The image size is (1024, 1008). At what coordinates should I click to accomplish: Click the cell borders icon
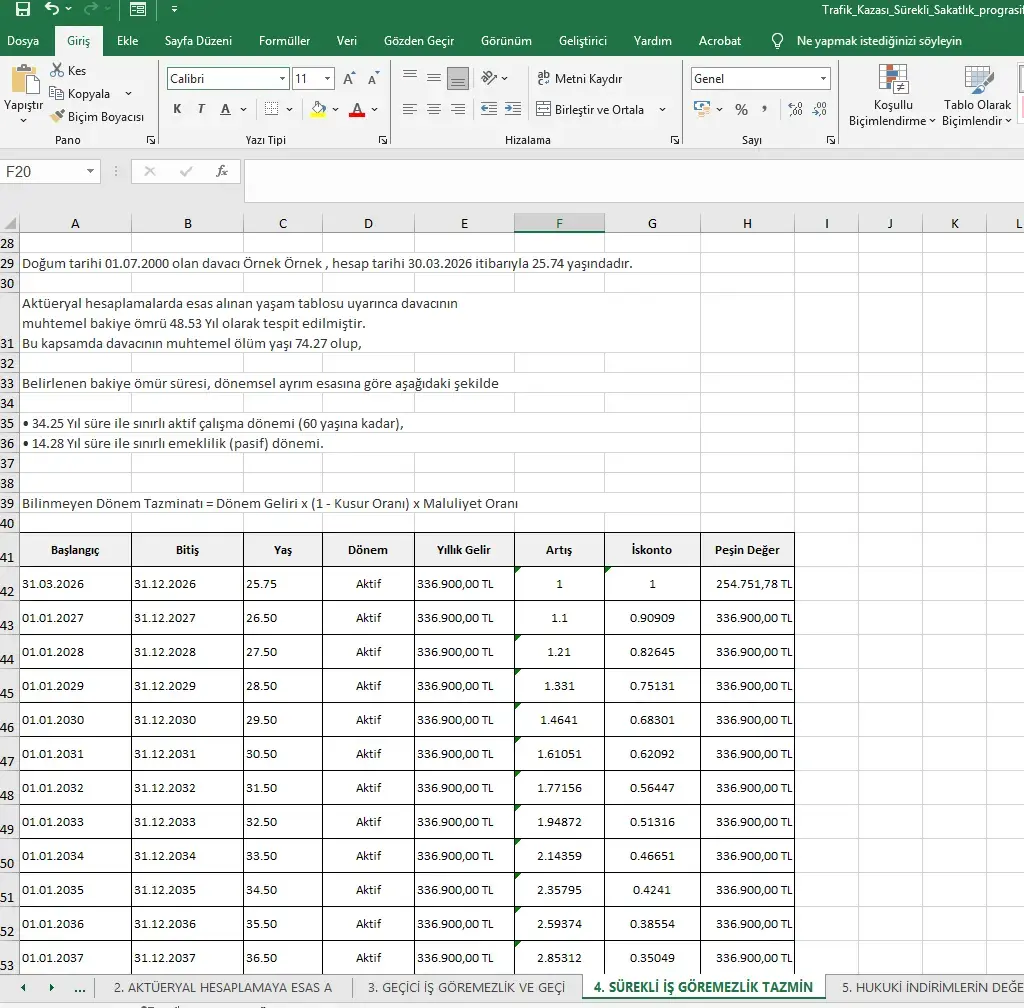272,109
